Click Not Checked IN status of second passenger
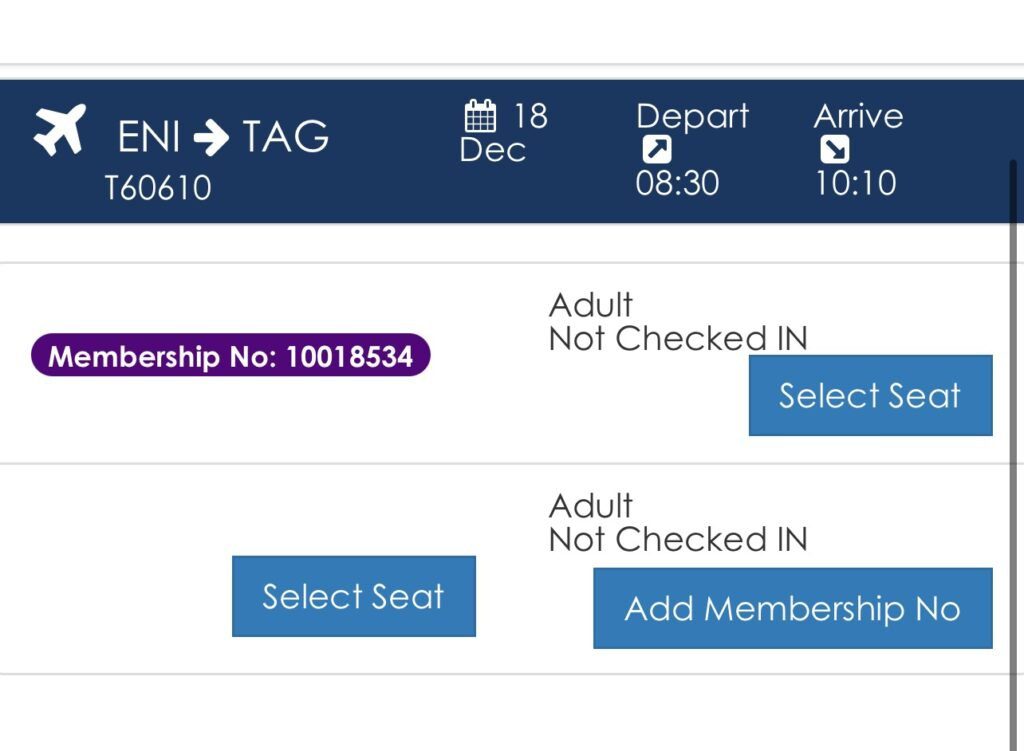1024x751 pixels. tap(677, 540)
